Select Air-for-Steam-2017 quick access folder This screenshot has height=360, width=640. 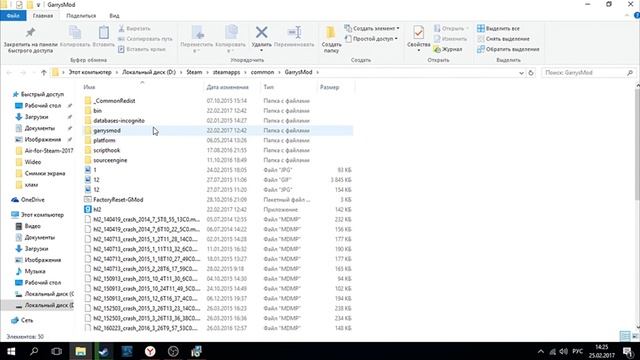click(49, 151)
